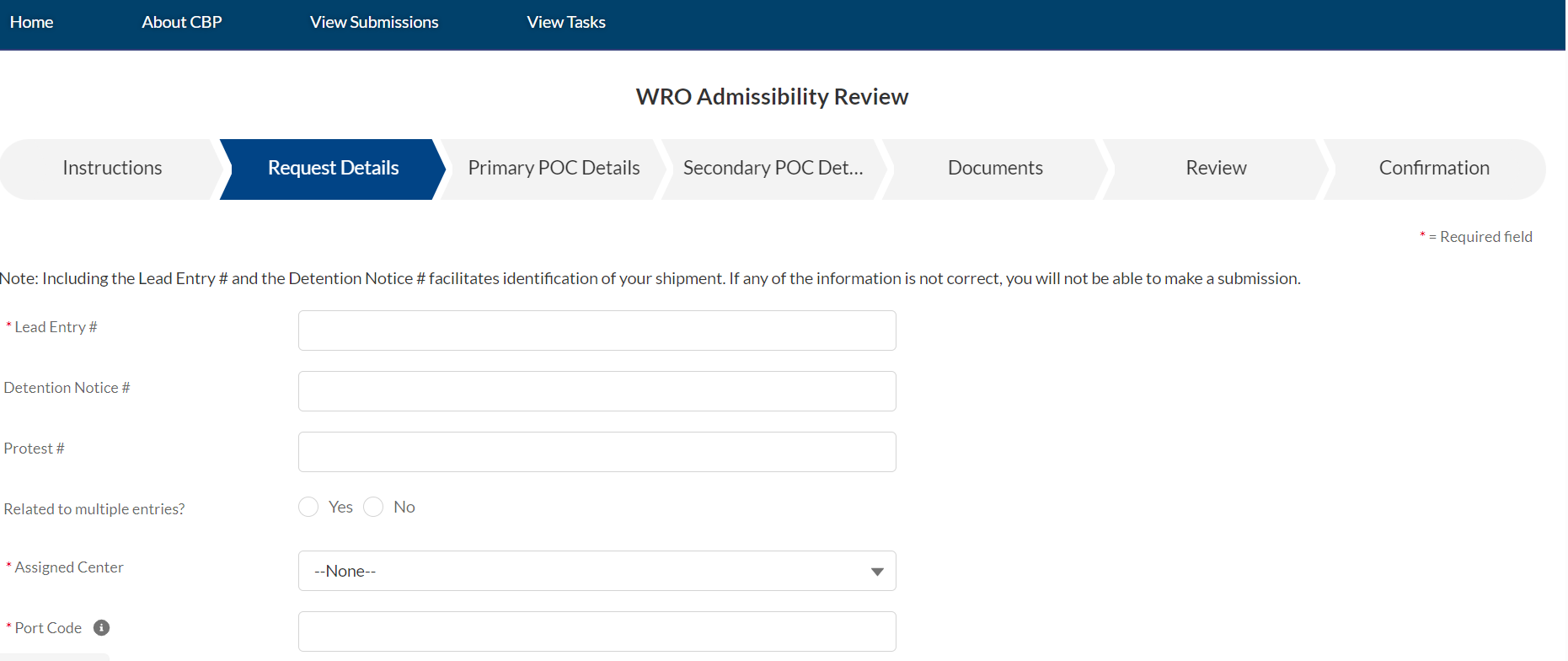
Task: Open View Tasks page
Action: [566, 23]
